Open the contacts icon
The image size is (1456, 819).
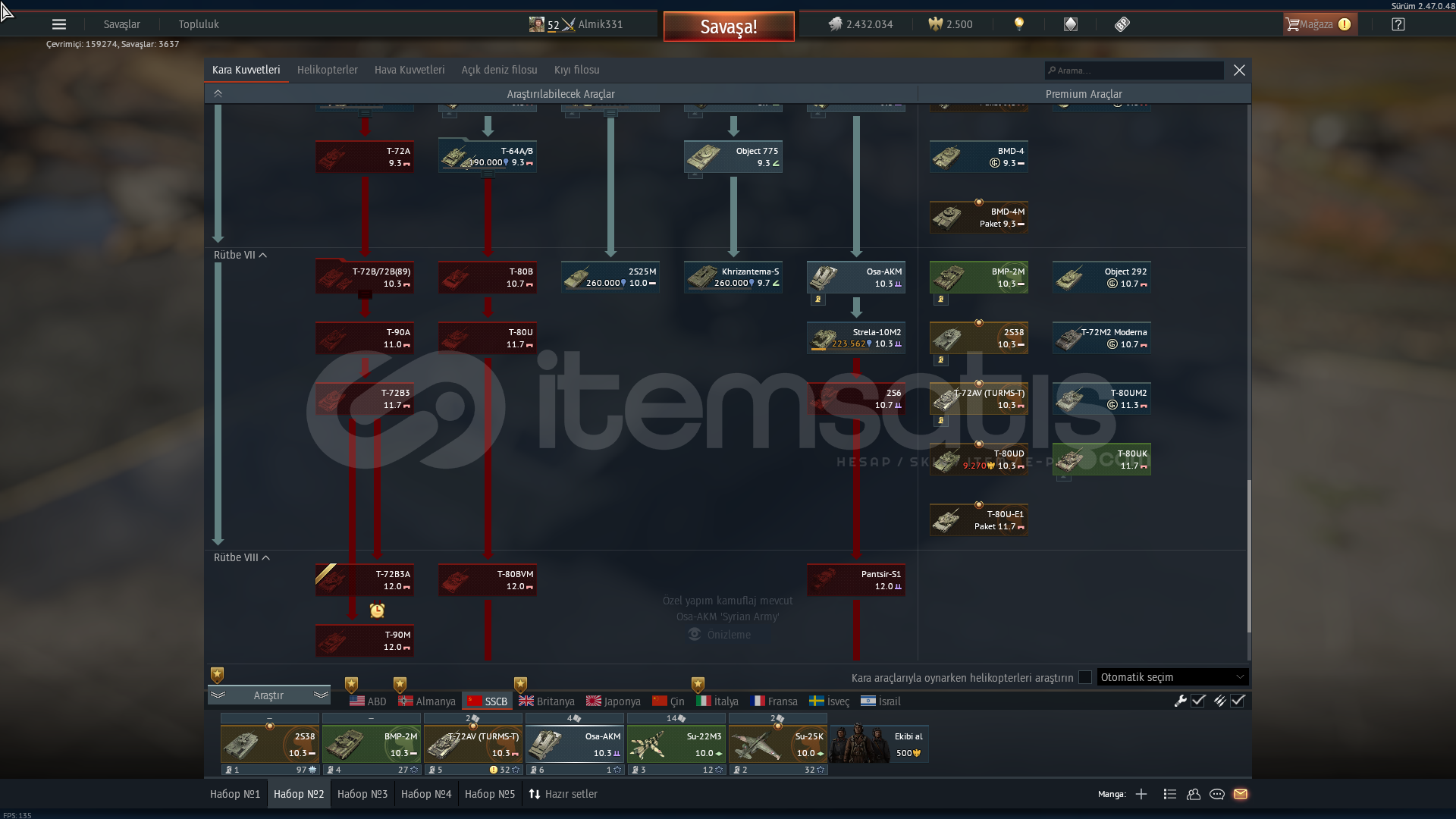(x=1194, y=794)
